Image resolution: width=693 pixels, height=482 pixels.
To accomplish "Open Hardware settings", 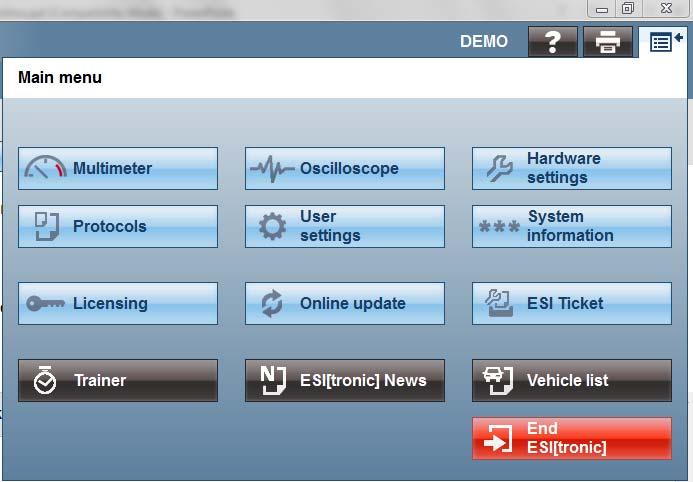I will (572, 168).
